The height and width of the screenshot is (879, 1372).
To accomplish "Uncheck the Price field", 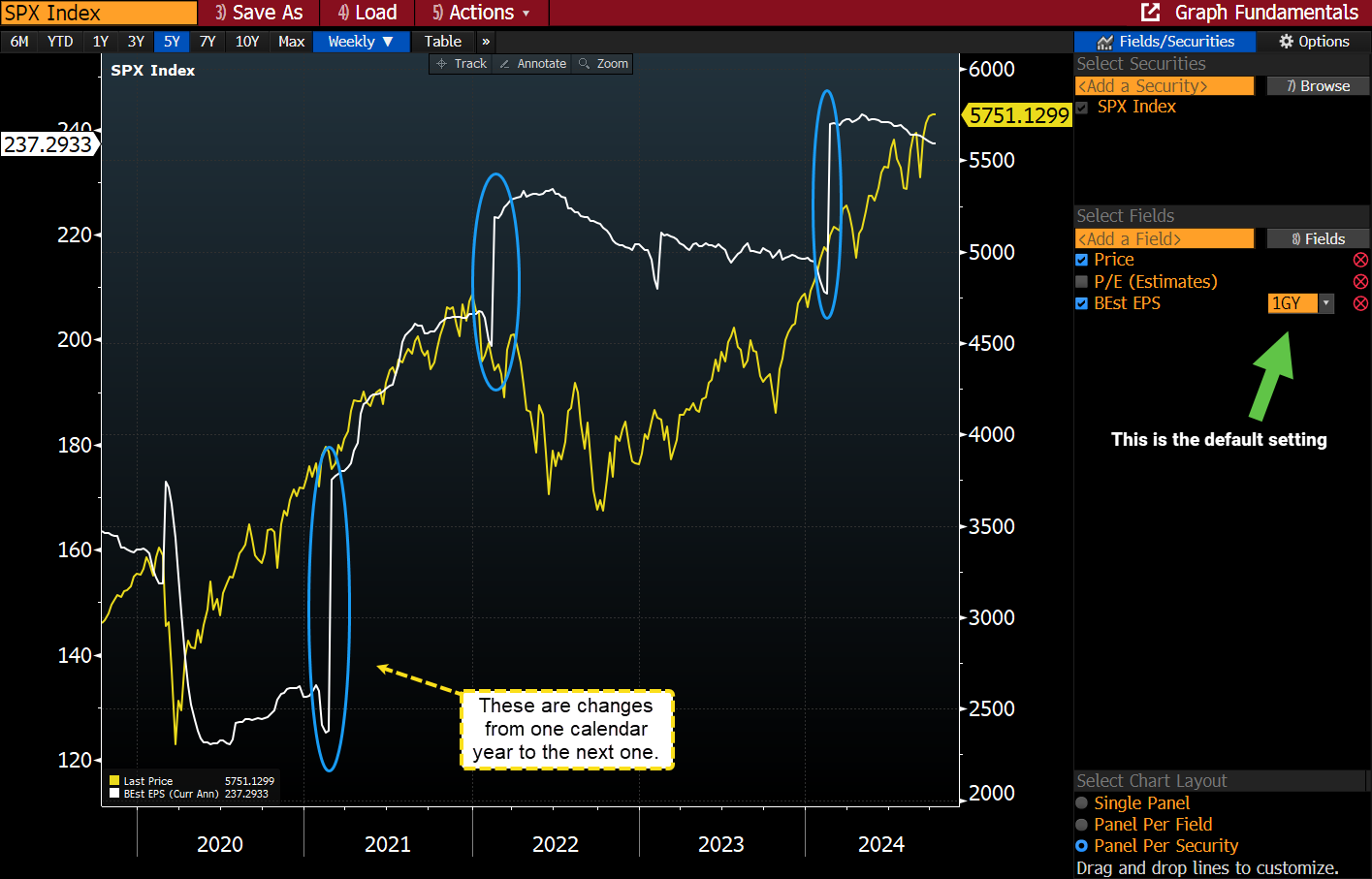I will [1081, 259].
